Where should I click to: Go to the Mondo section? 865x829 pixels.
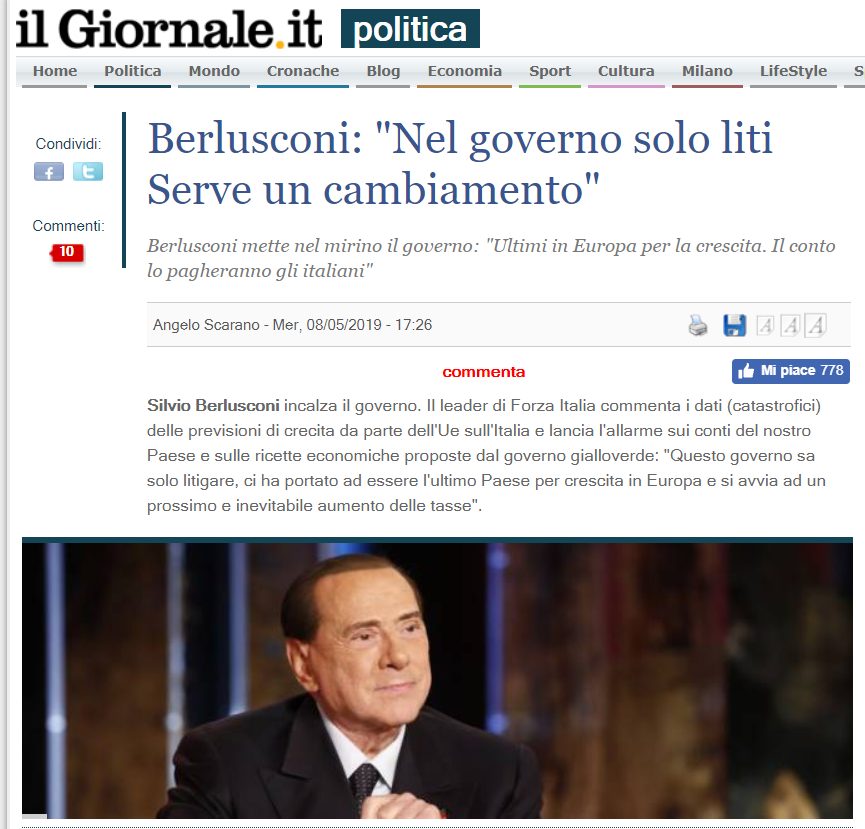(x=214, y=71)
